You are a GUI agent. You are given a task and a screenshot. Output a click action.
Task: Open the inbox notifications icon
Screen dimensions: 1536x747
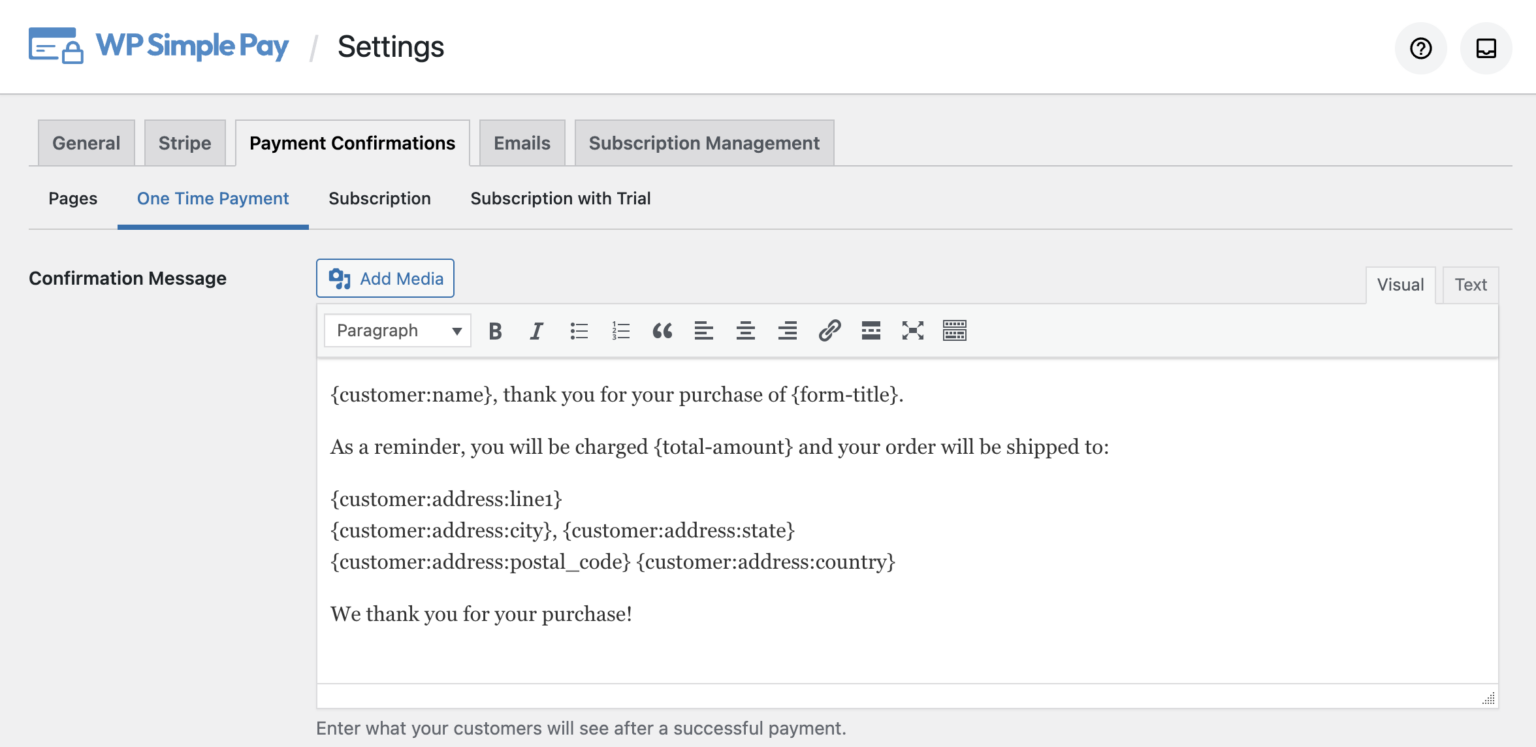coord(1486,47)
